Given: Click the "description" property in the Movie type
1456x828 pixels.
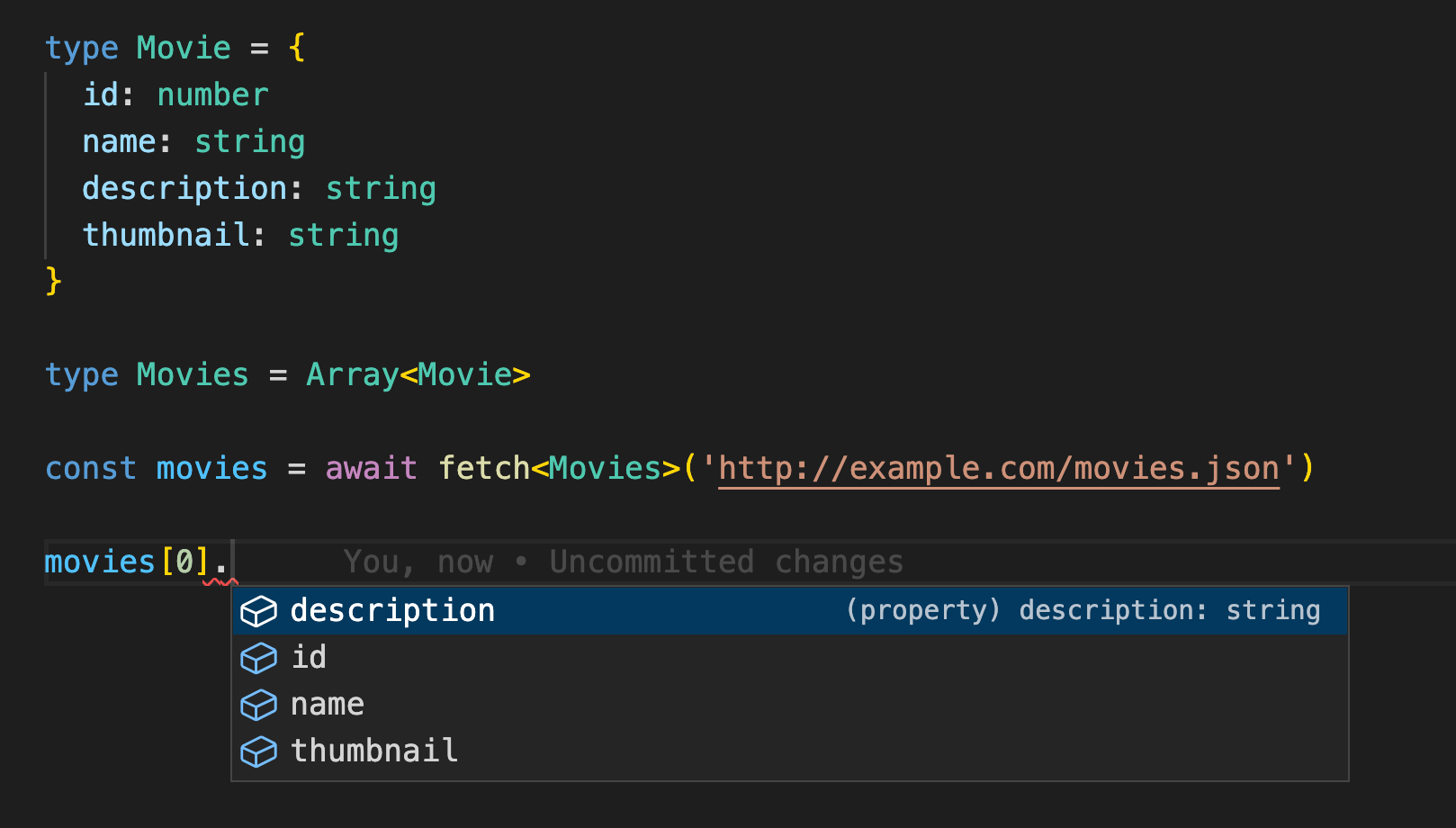Looking at the screenshot, I should [184, 188].
